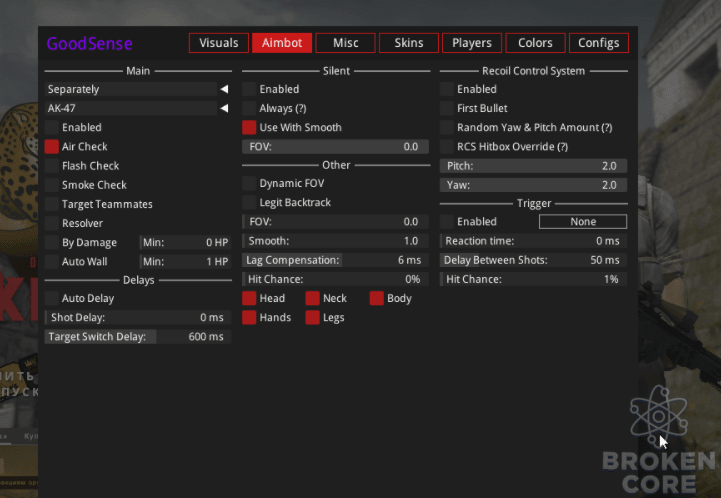Open the Misc tab
The image size is (721, 498).
coord(345,43)
